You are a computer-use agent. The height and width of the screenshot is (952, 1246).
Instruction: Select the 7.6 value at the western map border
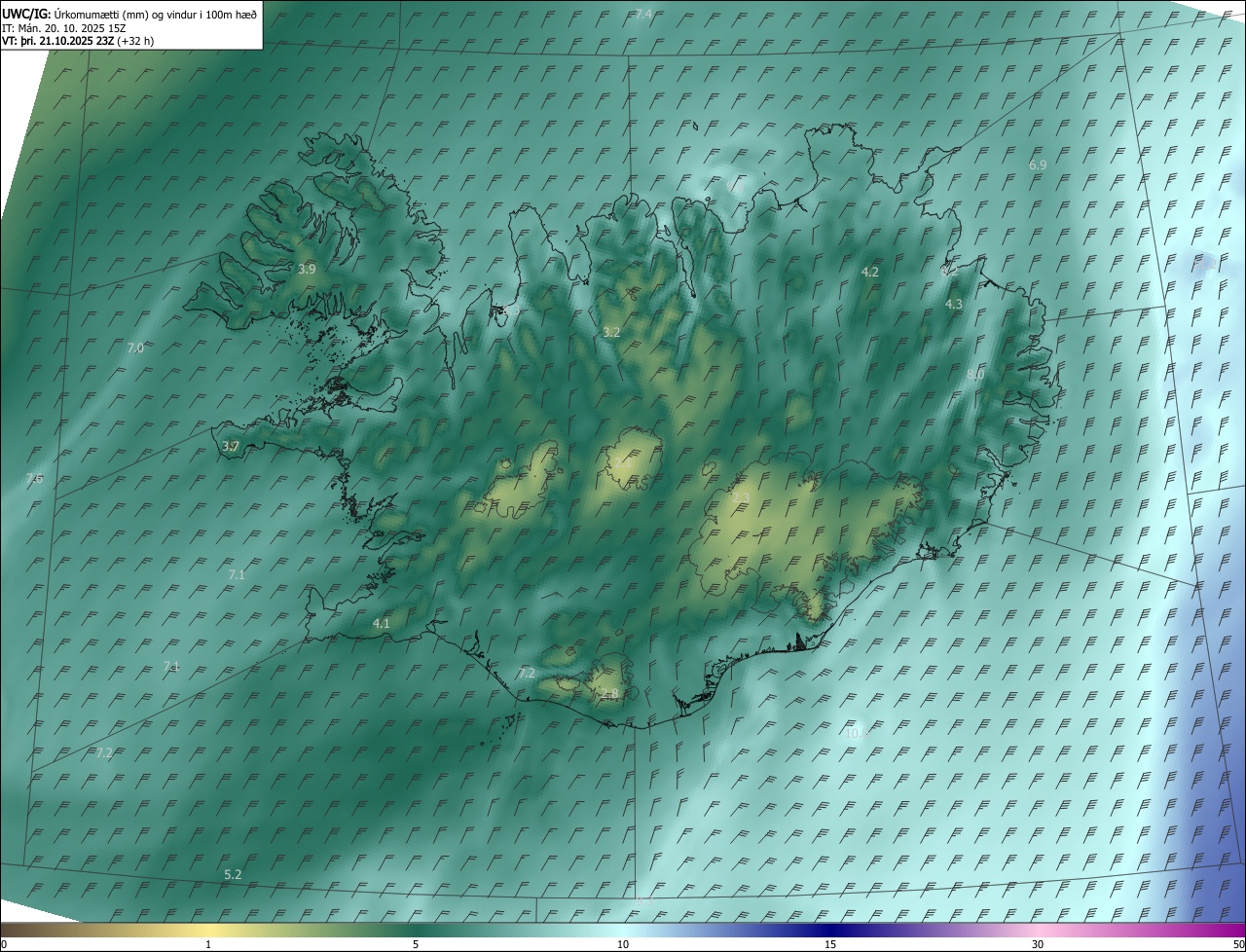pyautogui.click(x=34, y=478)
